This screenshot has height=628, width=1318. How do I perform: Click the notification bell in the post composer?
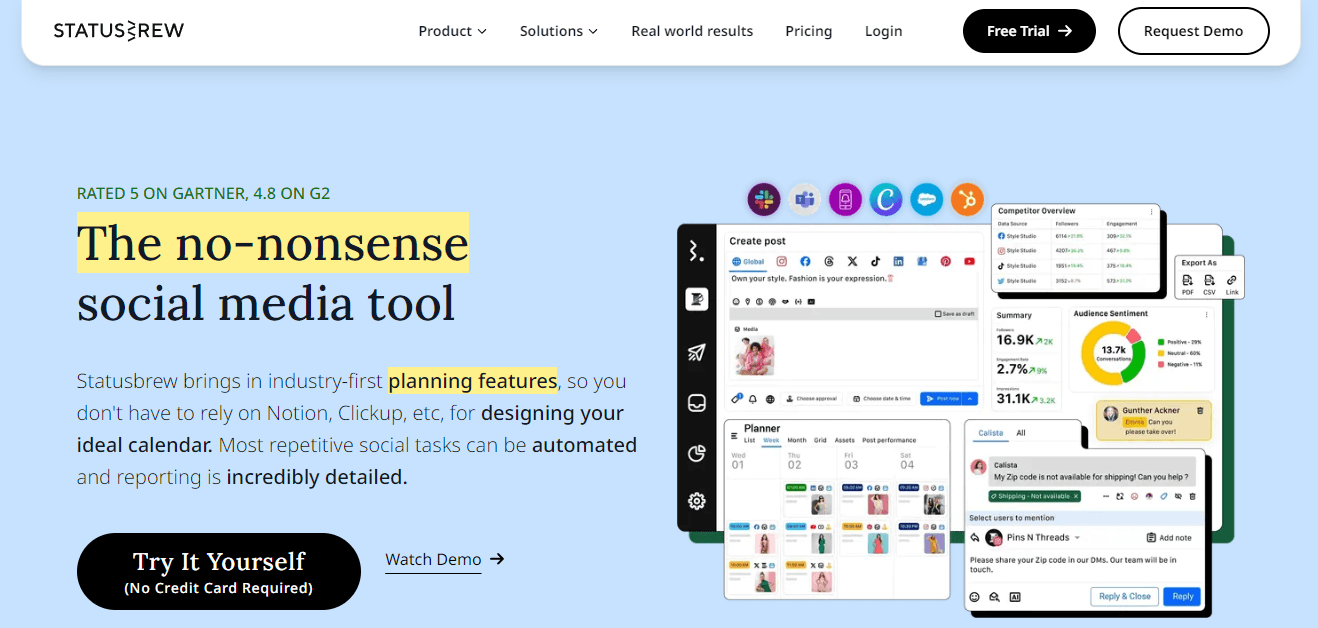click(753, 399)
